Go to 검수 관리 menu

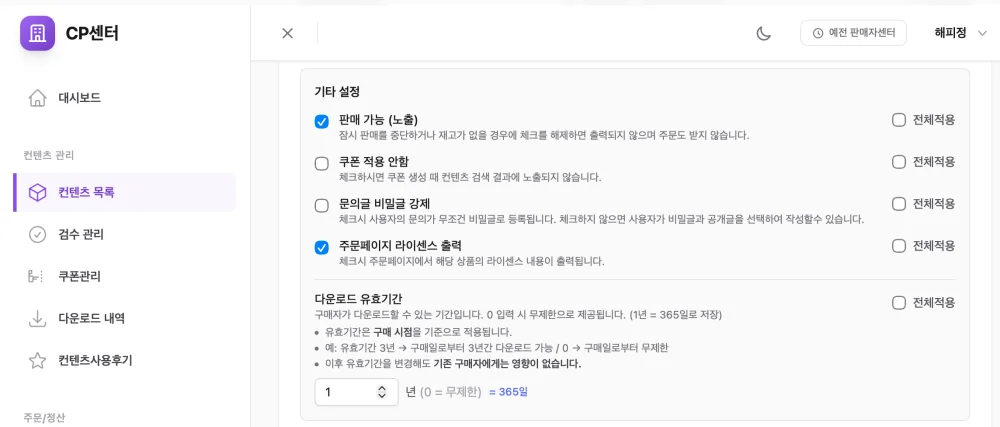[124, 235]
